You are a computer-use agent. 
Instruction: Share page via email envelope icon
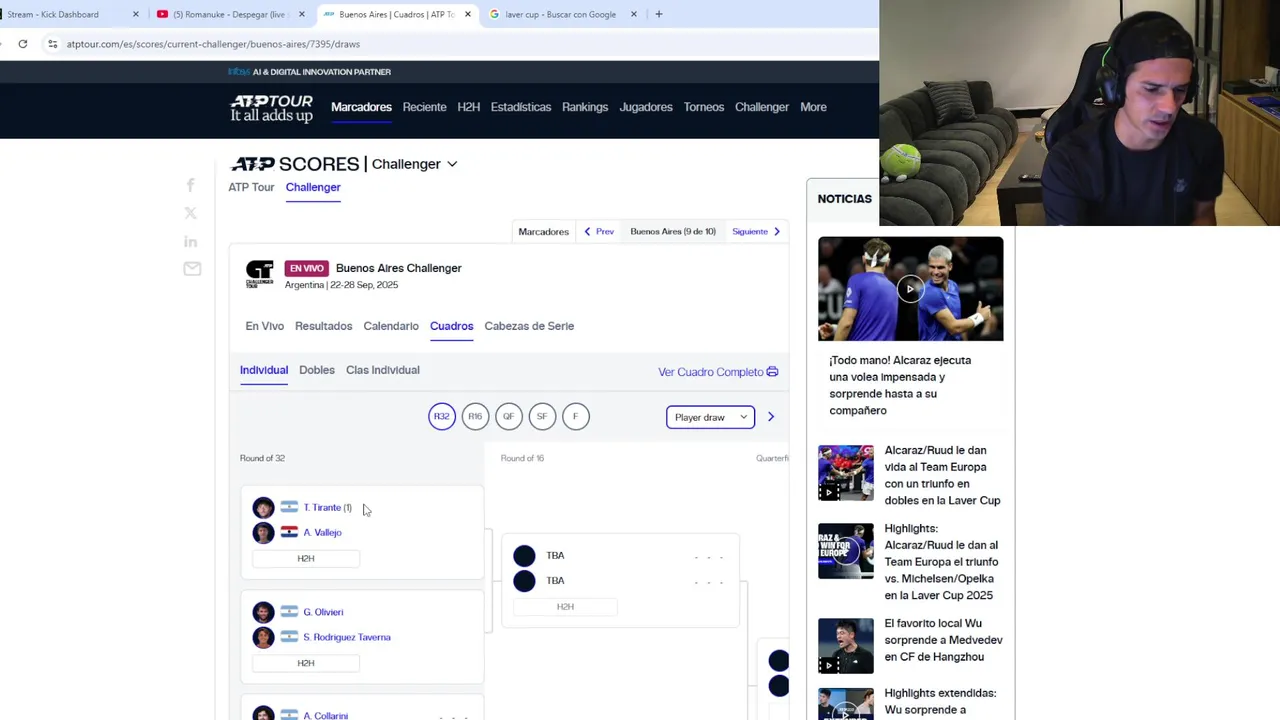click(191, 268)
